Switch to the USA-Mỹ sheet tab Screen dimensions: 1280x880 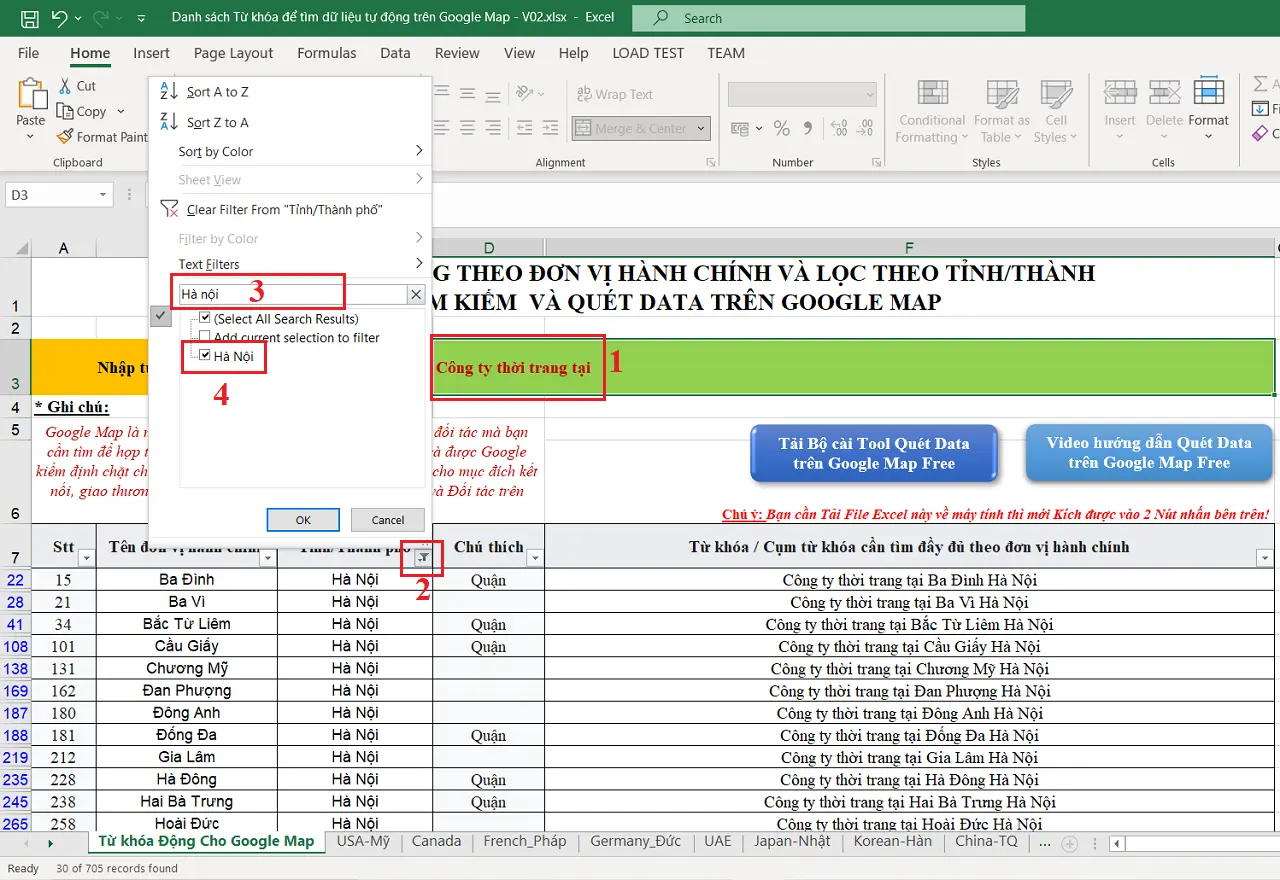(363, 841)
